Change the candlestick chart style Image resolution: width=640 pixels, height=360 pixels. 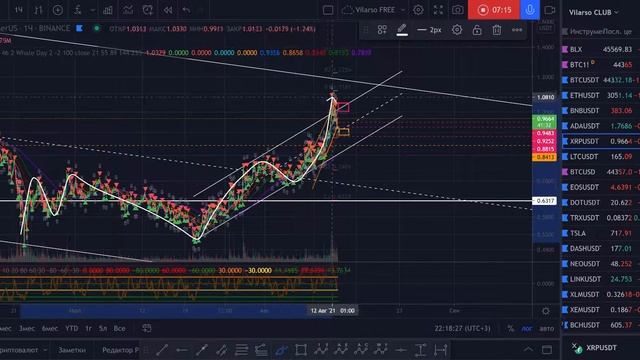coord(38,10)
